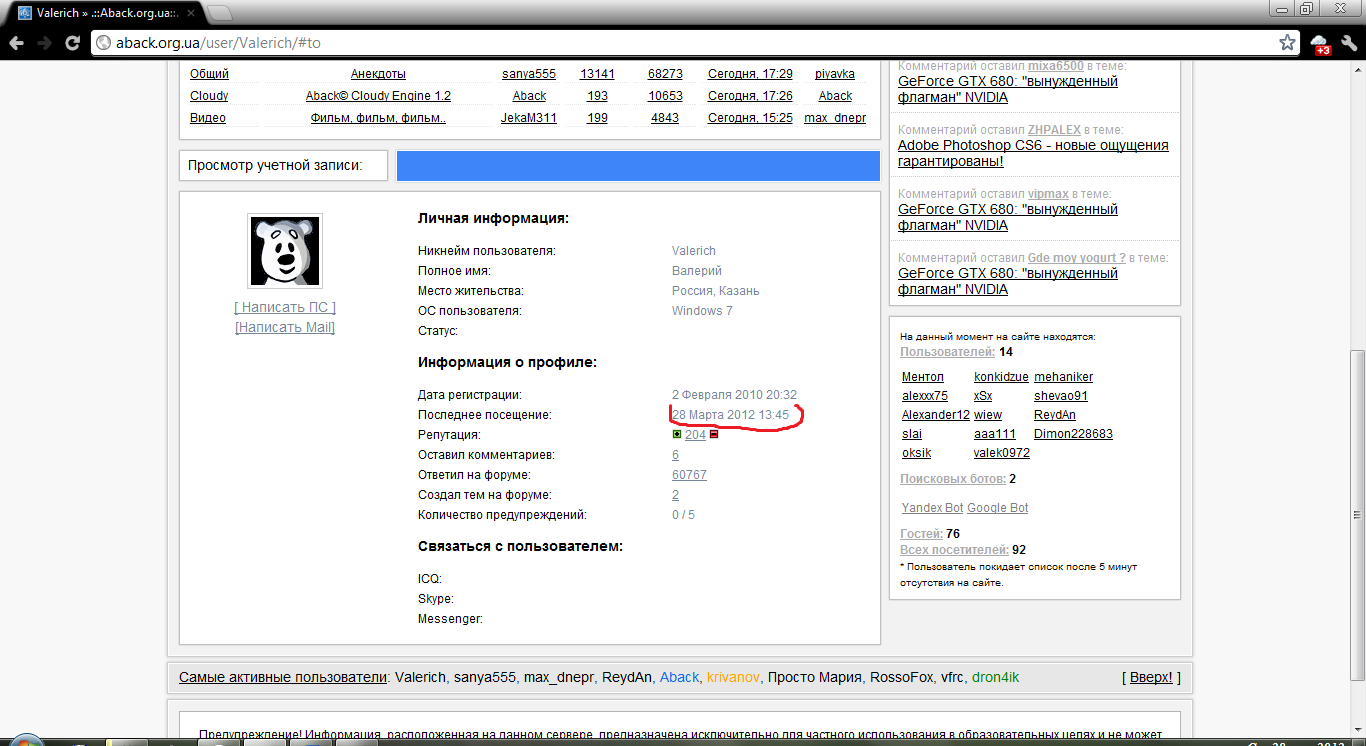Click the Google Bot link

998,508
